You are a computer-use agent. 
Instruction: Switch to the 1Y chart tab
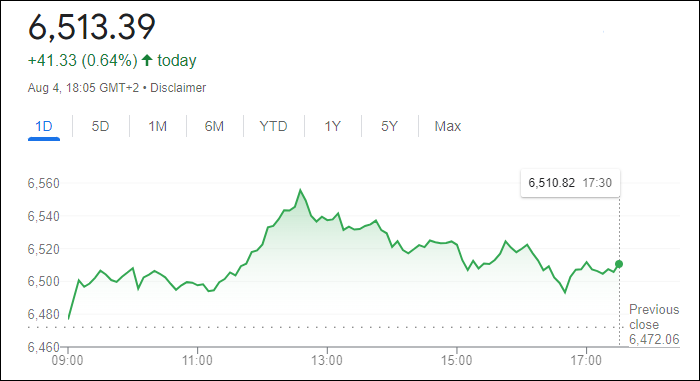[x=333, y=126]
